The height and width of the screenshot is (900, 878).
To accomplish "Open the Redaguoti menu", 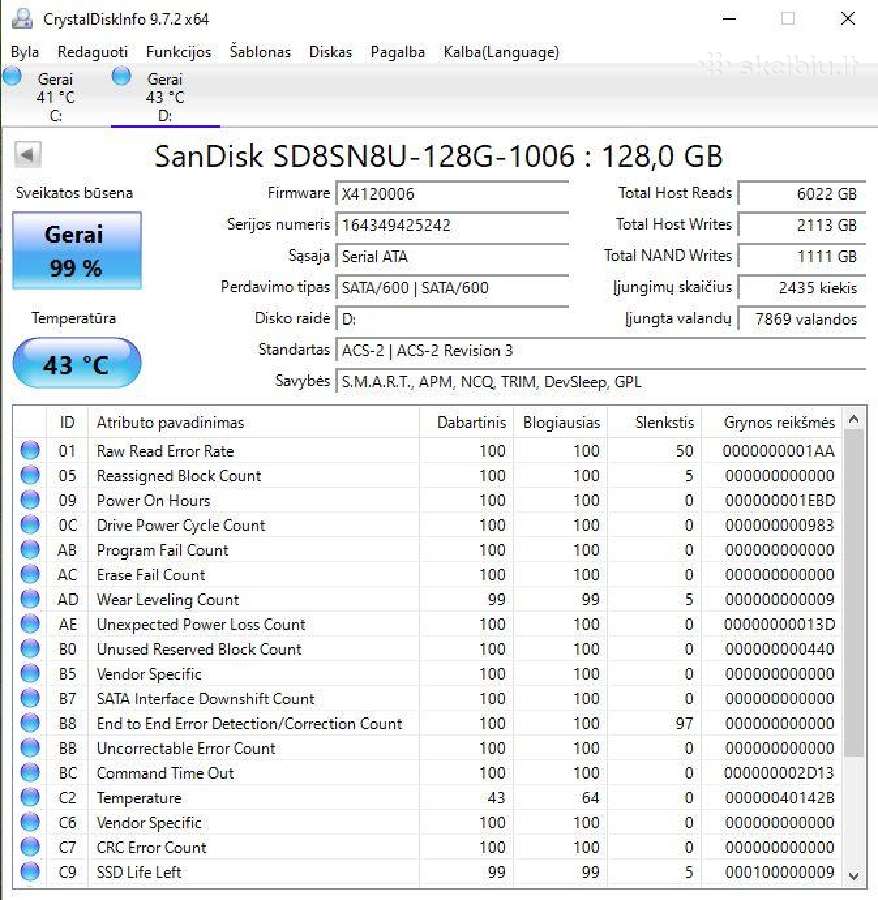I will (92, 52).
